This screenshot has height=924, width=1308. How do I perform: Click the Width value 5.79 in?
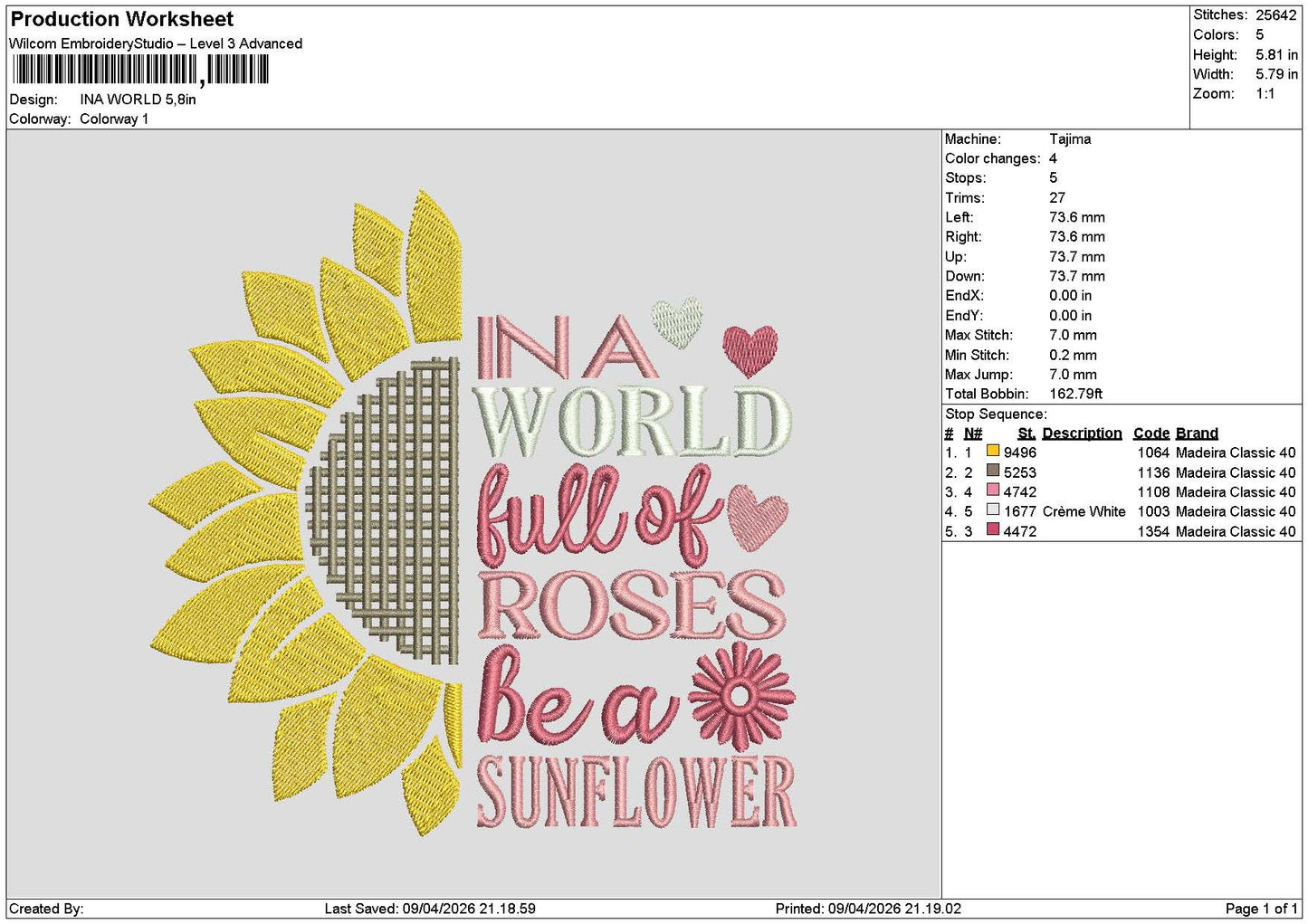tap(1276, 74)
